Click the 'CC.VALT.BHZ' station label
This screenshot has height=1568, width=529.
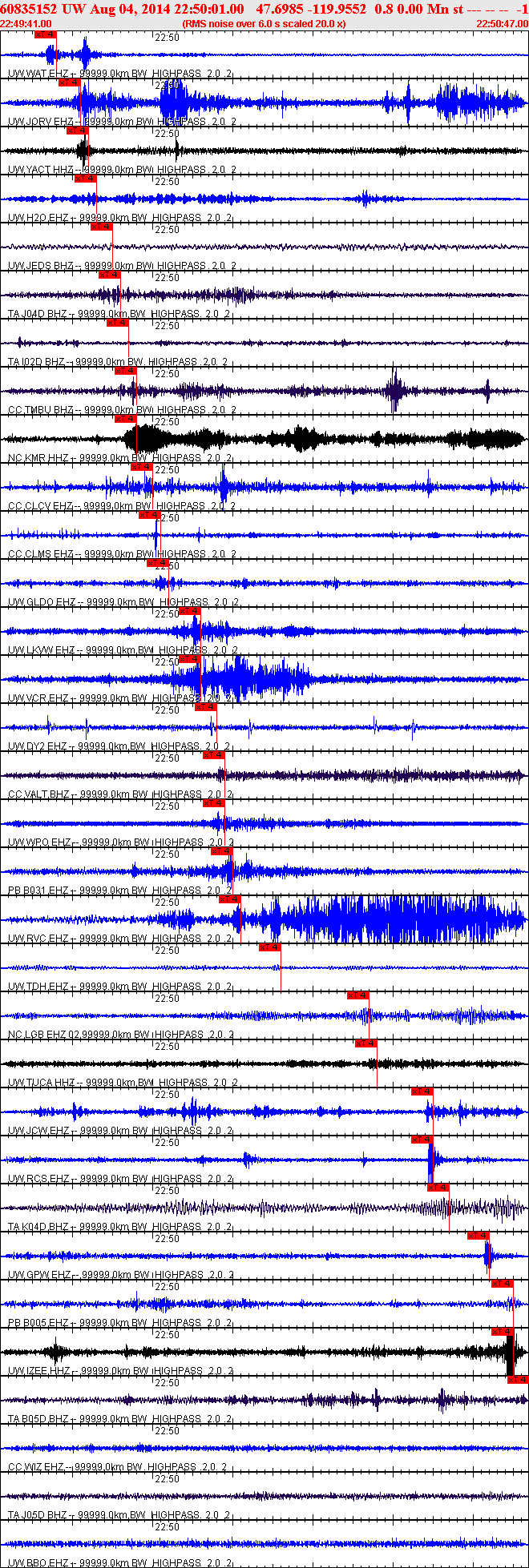coord(38,794)
